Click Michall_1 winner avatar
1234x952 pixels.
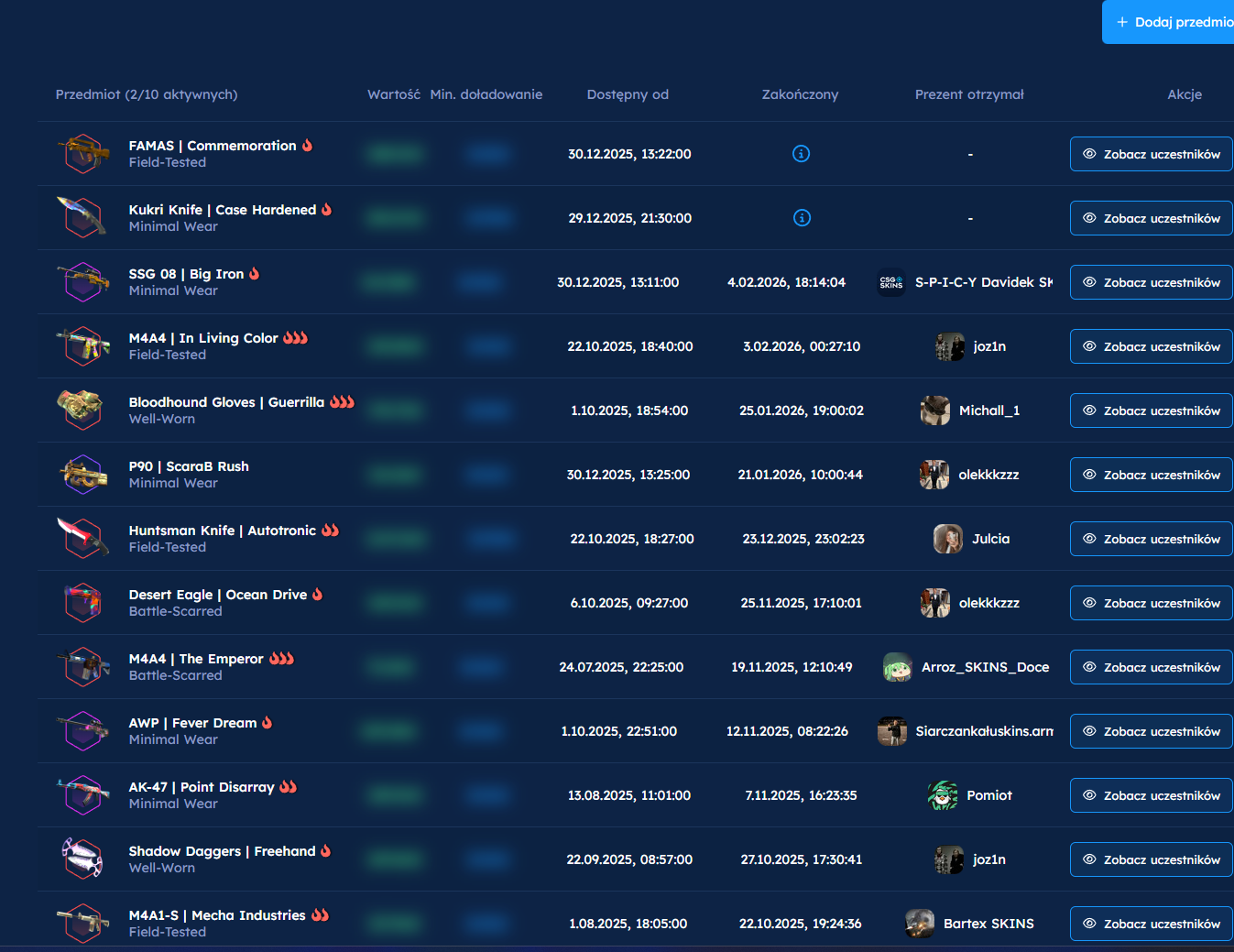[x=935, y=410]
